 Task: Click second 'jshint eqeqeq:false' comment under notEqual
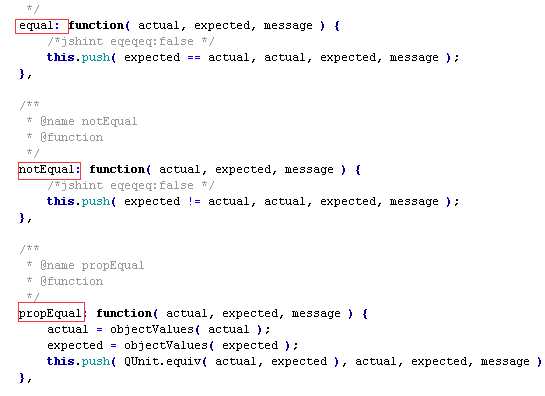tap(131, 186)
